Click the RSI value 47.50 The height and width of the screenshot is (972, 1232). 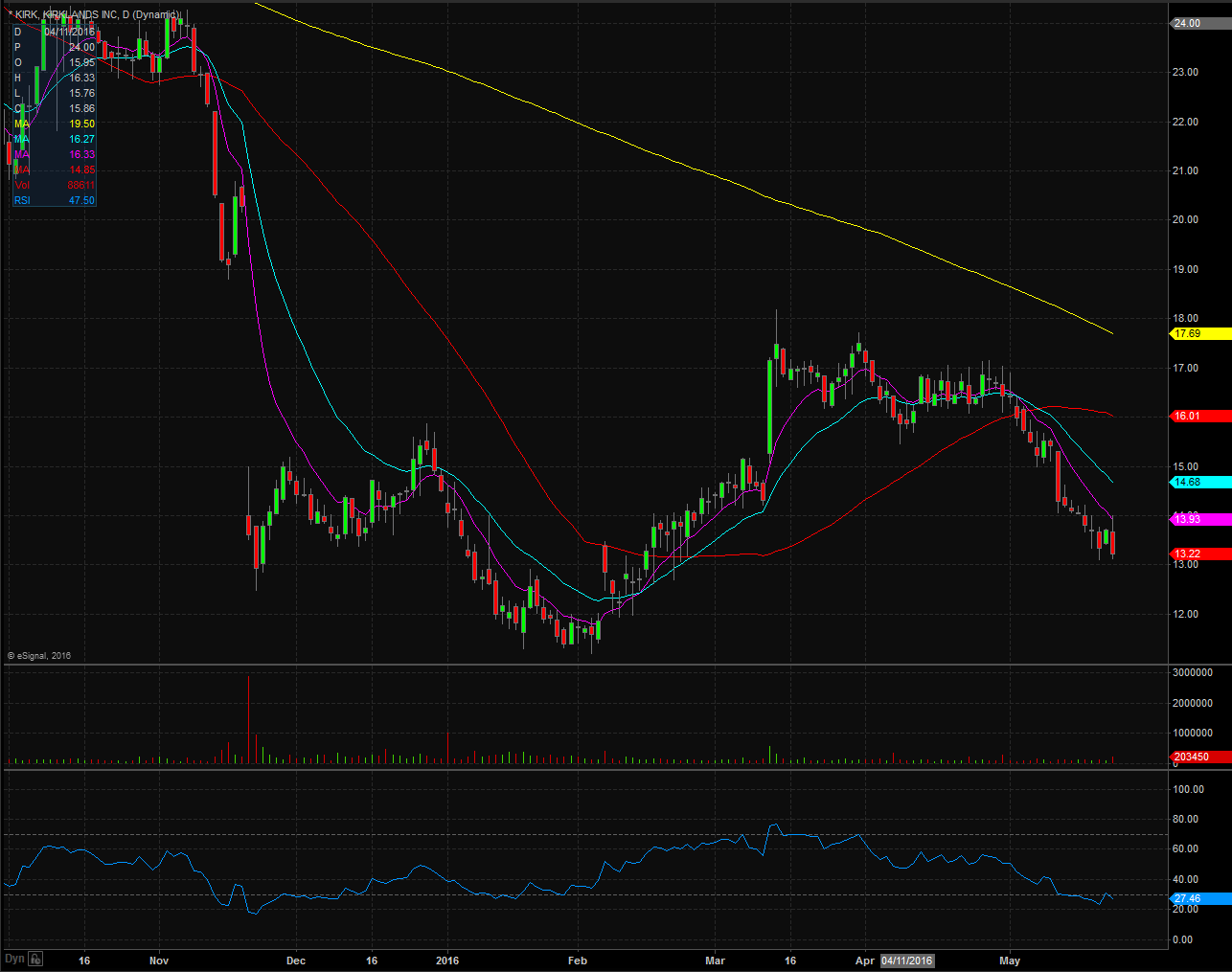[x=81, y=200]
